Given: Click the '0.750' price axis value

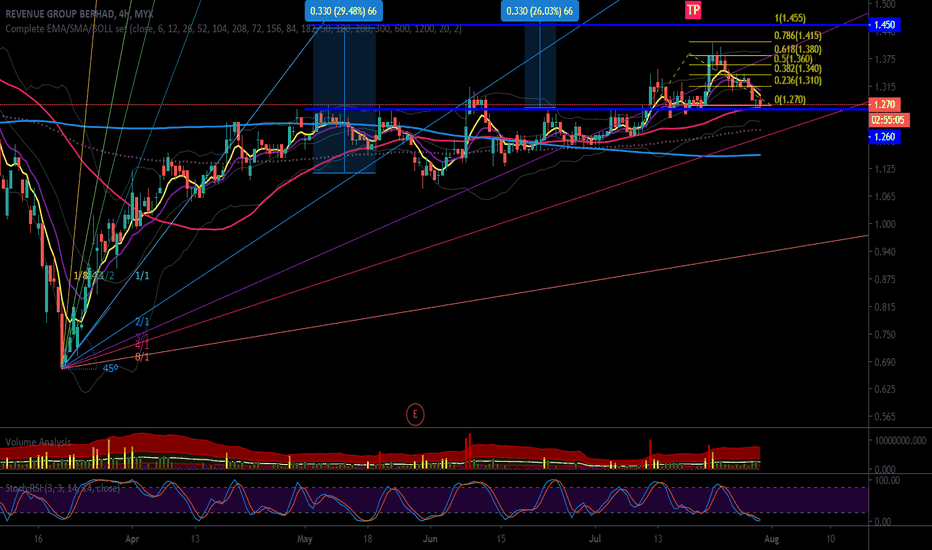Looking at the screenshot, I should tap(885, 334).
